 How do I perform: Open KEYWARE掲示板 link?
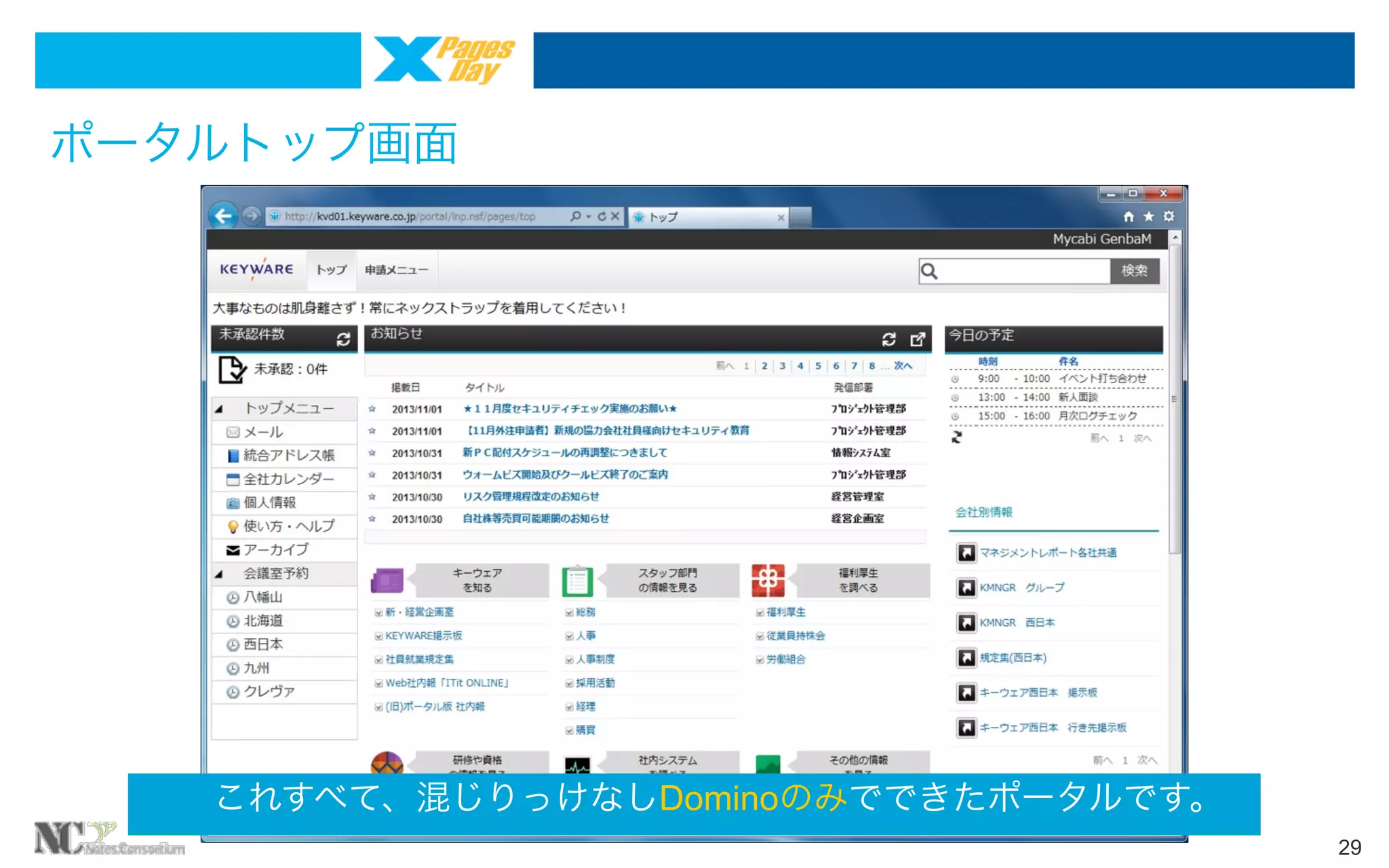(x=423, y=635)
